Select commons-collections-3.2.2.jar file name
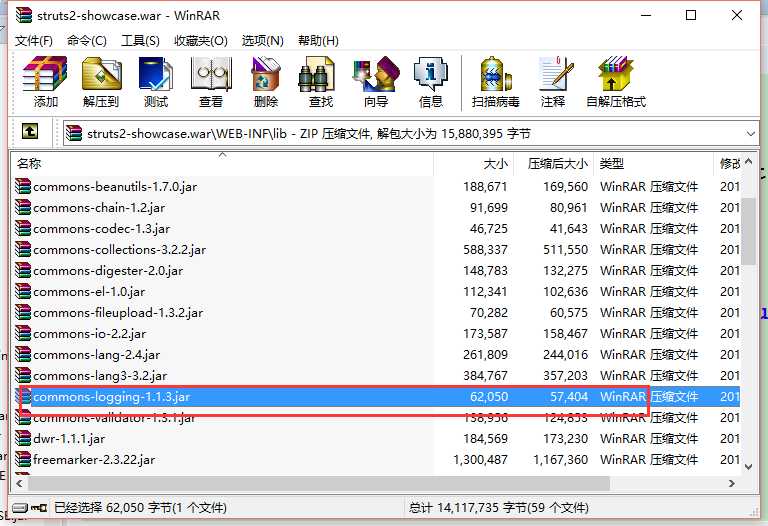 point(120,250)
